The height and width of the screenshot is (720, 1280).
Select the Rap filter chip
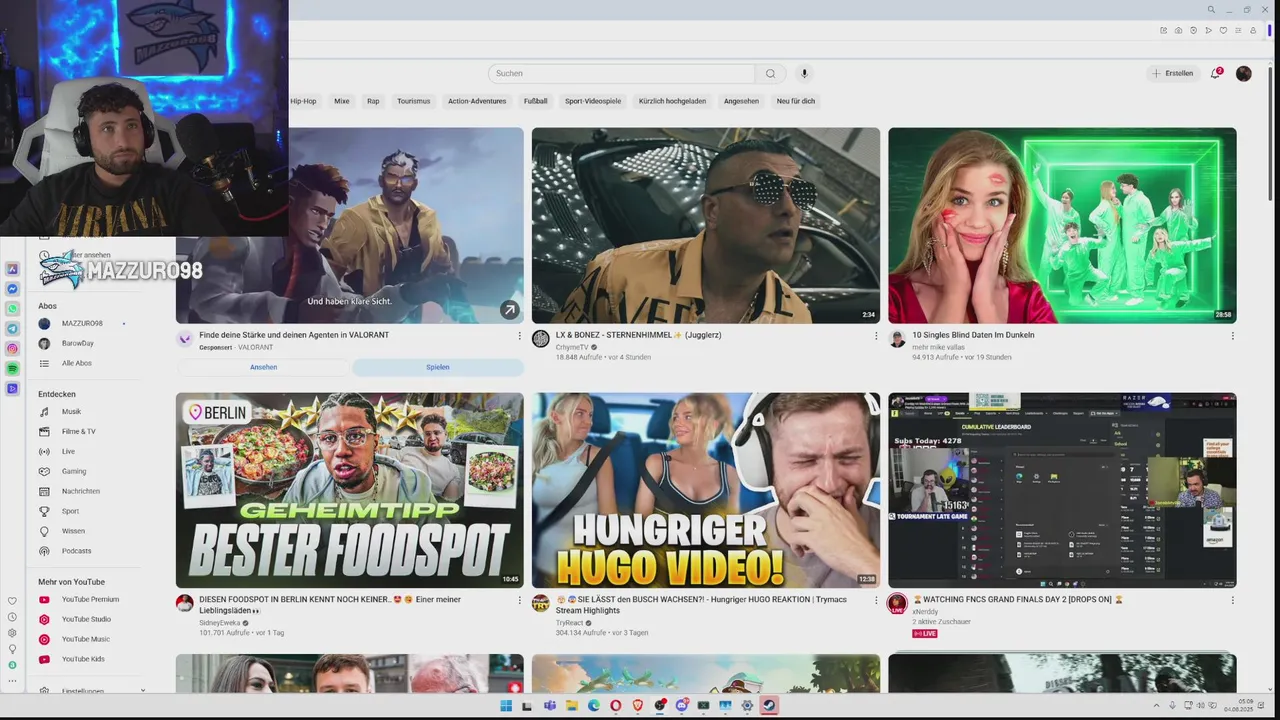[x=373, y=101]
